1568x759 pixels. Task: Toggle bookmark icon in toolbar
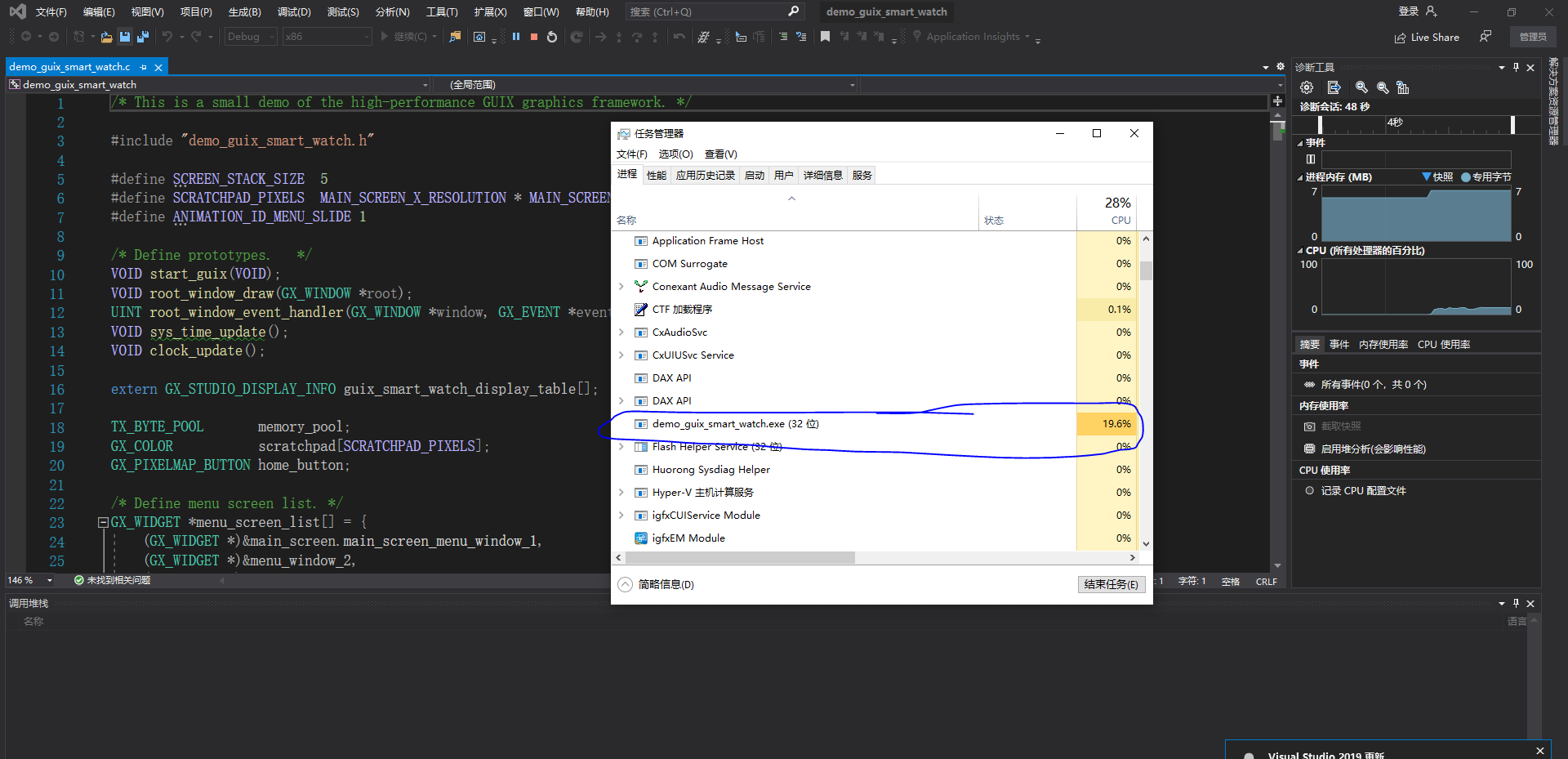click(826, 37)
